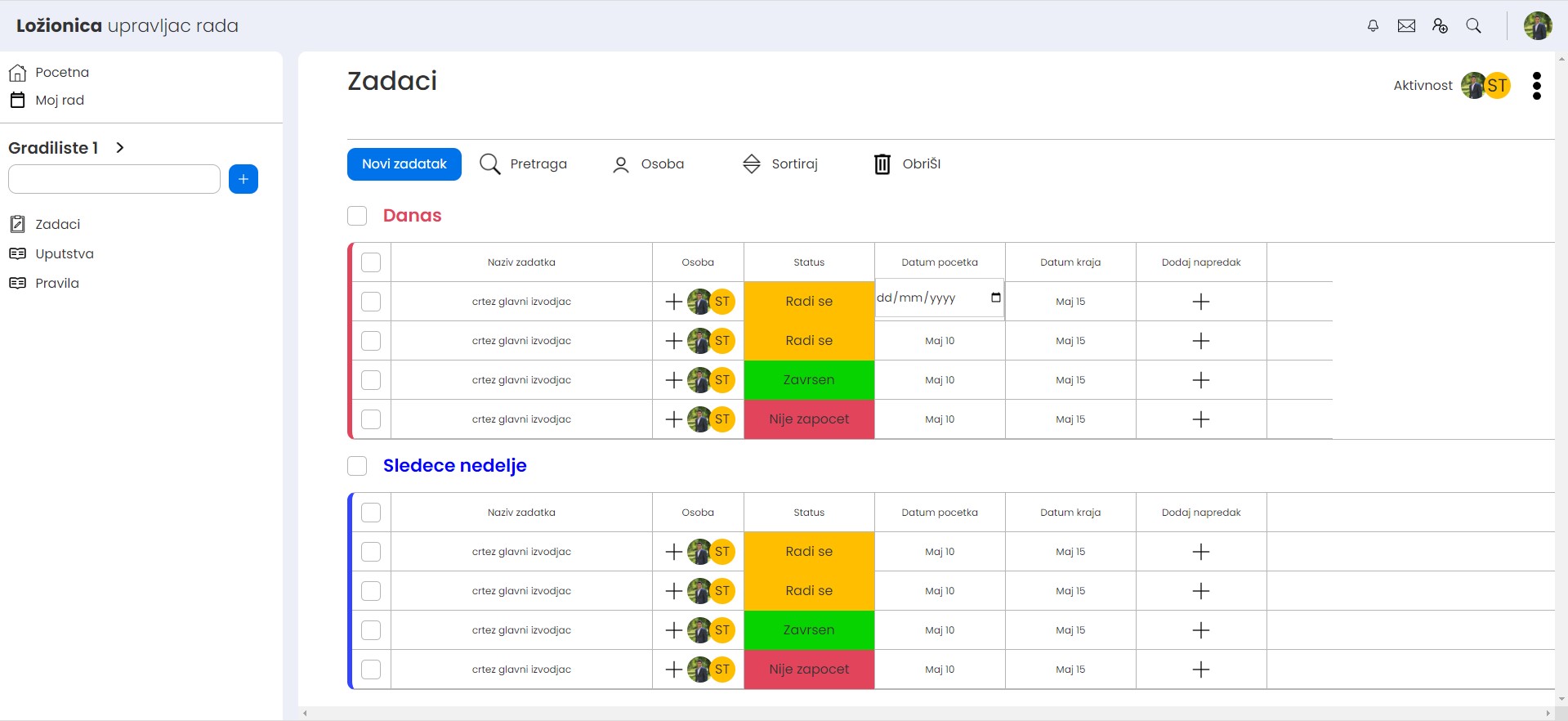
Task: Click the search magnifier in top bar
Action: (x=1473, y=26)
